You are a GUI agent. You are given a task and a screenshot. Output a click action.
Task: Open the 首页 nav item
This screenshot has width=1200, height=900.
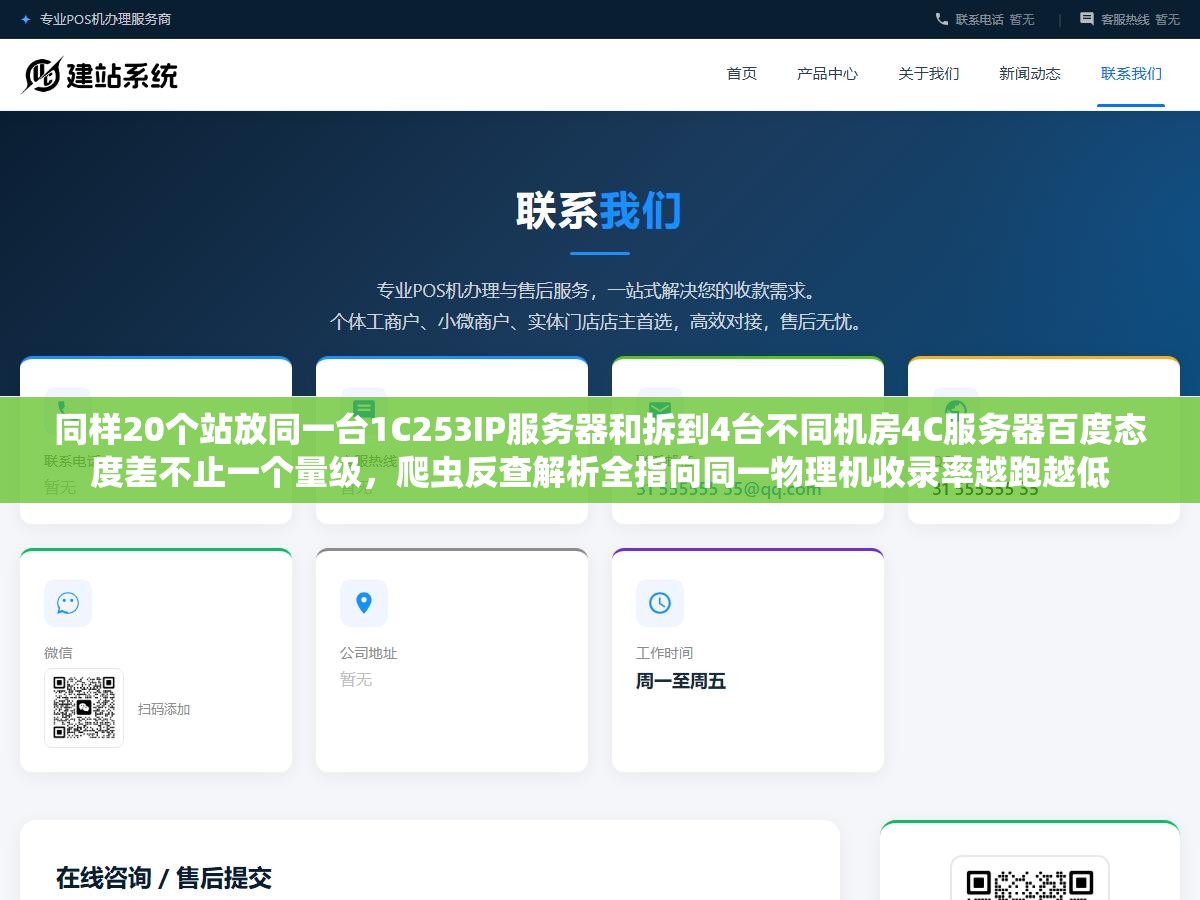click(x=742, y=73)
